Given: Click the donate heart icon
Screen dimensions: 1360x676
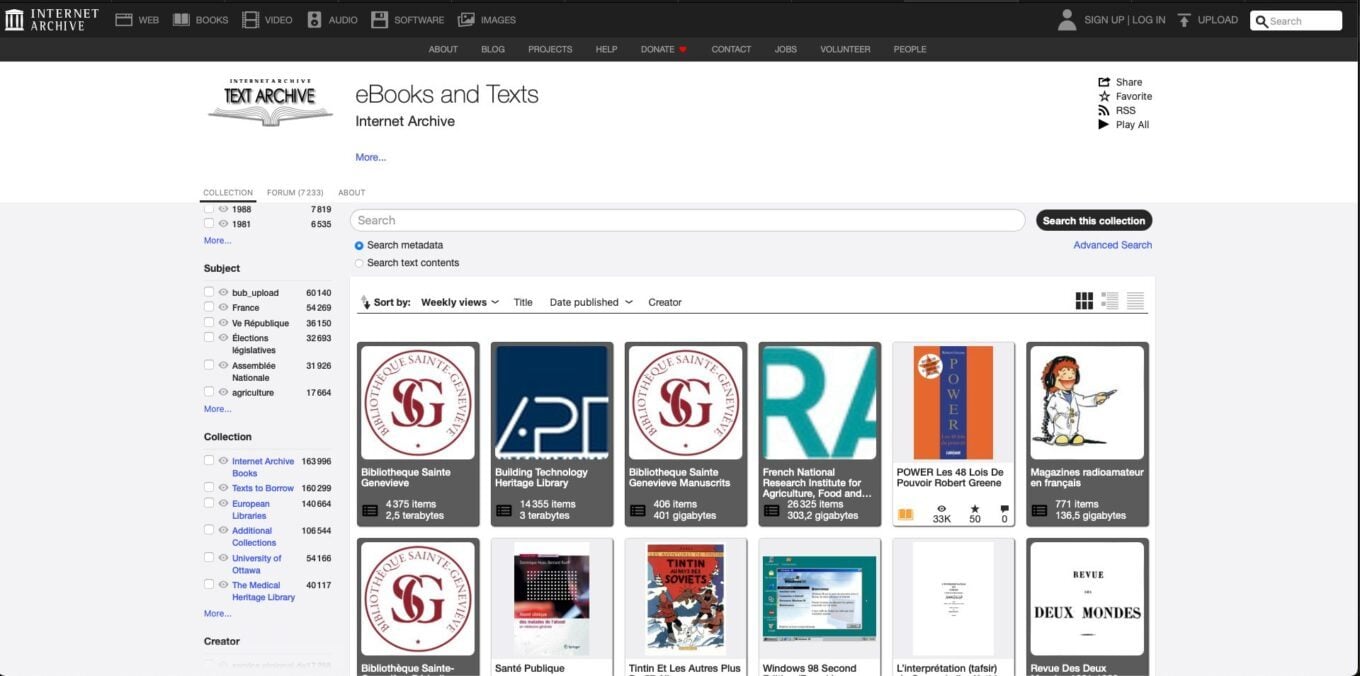Looking at the screenshot, I should pos(683,49).
